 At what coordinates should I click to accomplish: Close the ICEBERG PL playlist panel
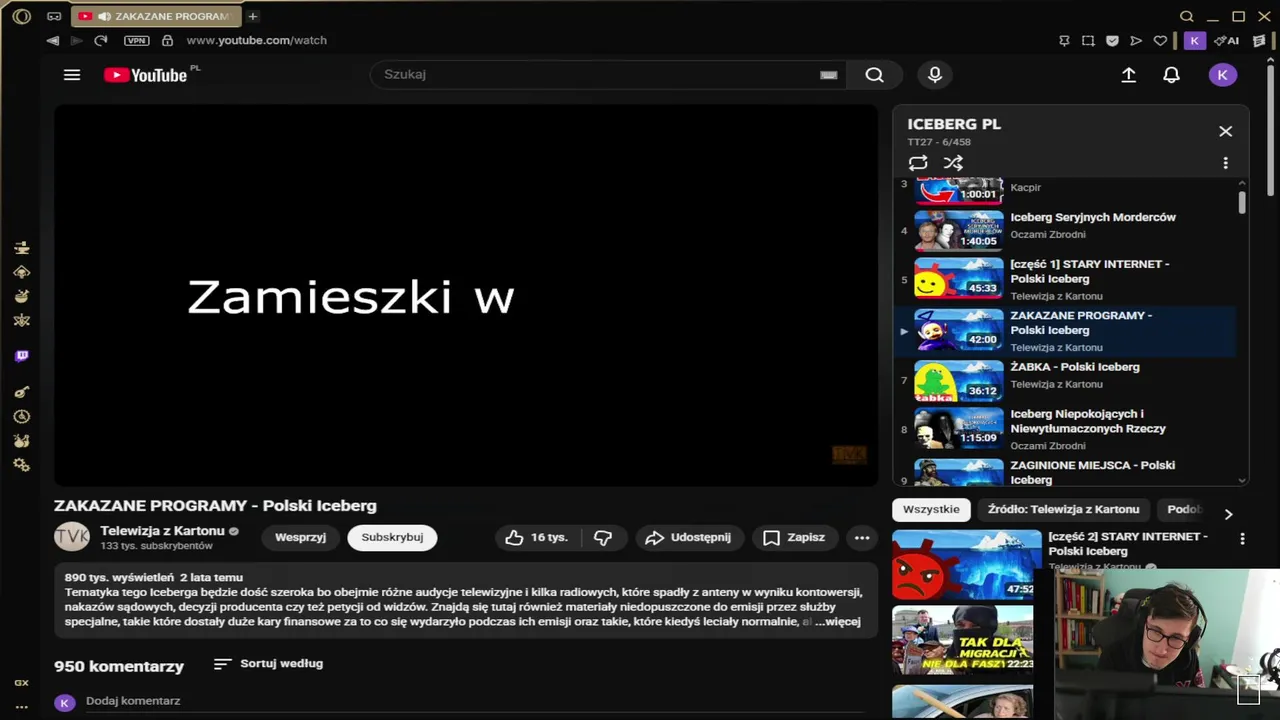tap(1225, 131)
